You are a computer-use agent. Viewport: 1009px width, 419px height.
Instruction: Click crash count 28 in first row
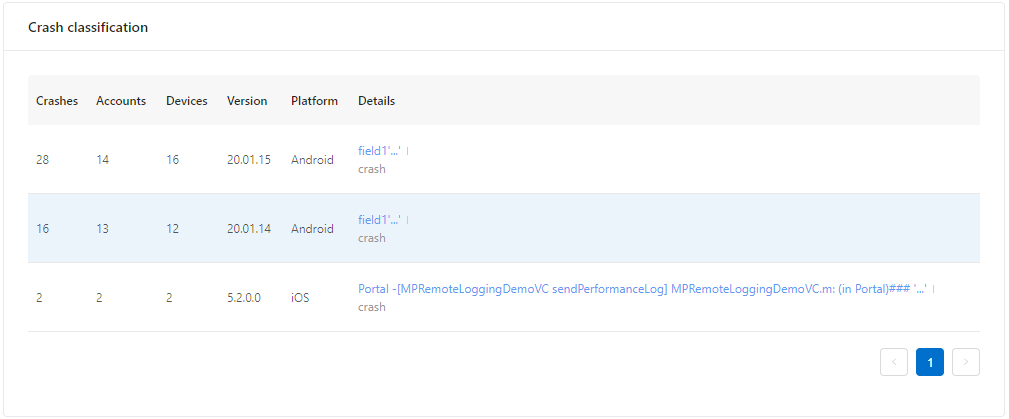click(43, 160)
